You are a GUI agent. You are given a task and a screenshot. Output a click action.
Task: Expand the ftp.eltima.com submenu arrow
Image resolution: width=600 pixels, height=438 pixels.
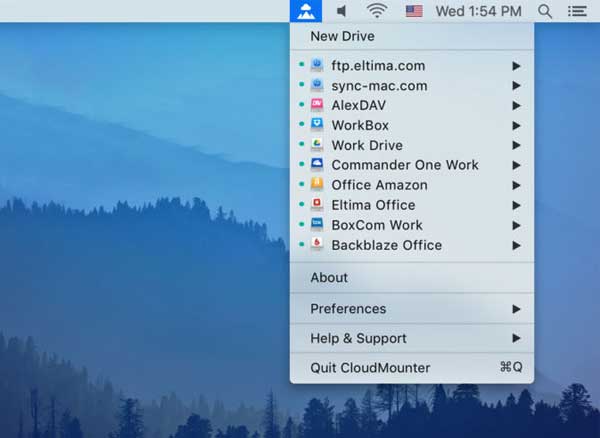(x=517, y=66)
